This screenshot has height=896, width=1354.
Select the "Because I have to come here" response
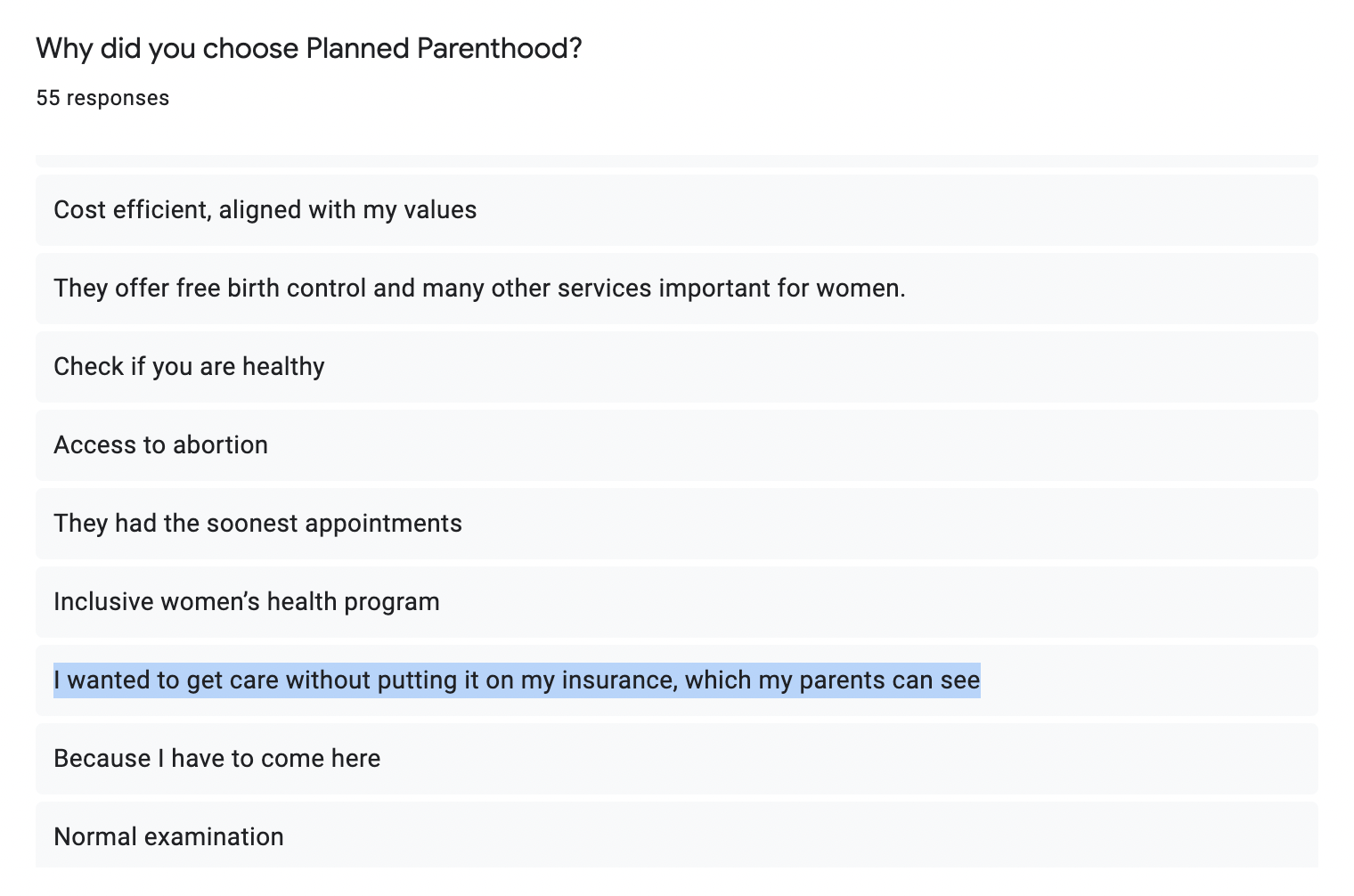point(216,759)
